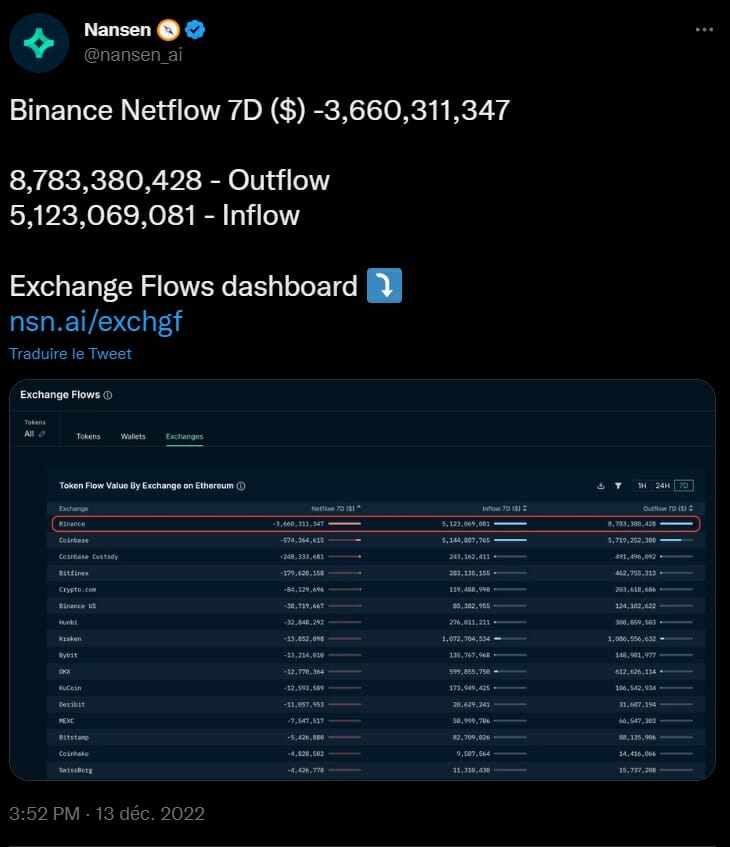Click the compass badge beside Nansen
The image size is (730, 847).
click(169, 30)
